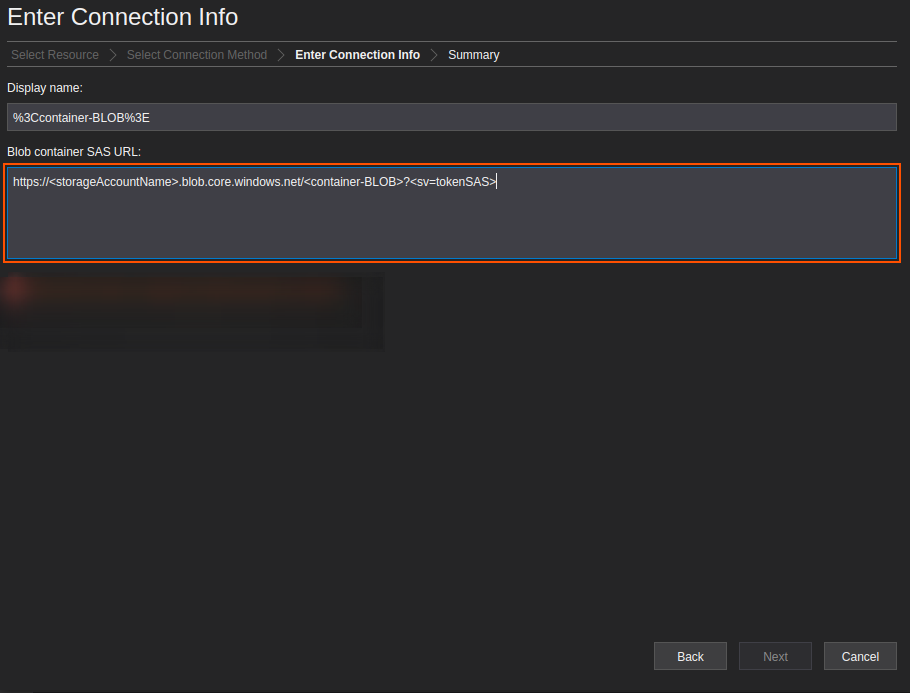
Task: Click the blurred red error icon
Action: click(16, 291)
